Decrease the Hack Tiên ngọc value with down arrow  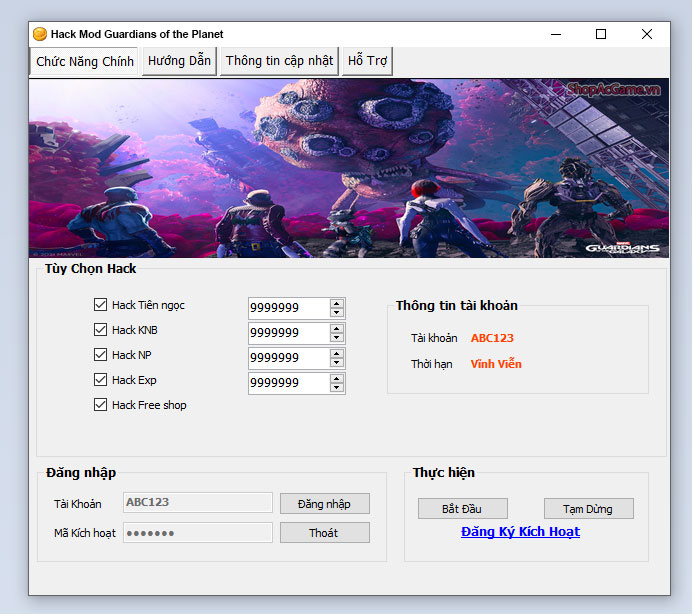click(337, 312)
